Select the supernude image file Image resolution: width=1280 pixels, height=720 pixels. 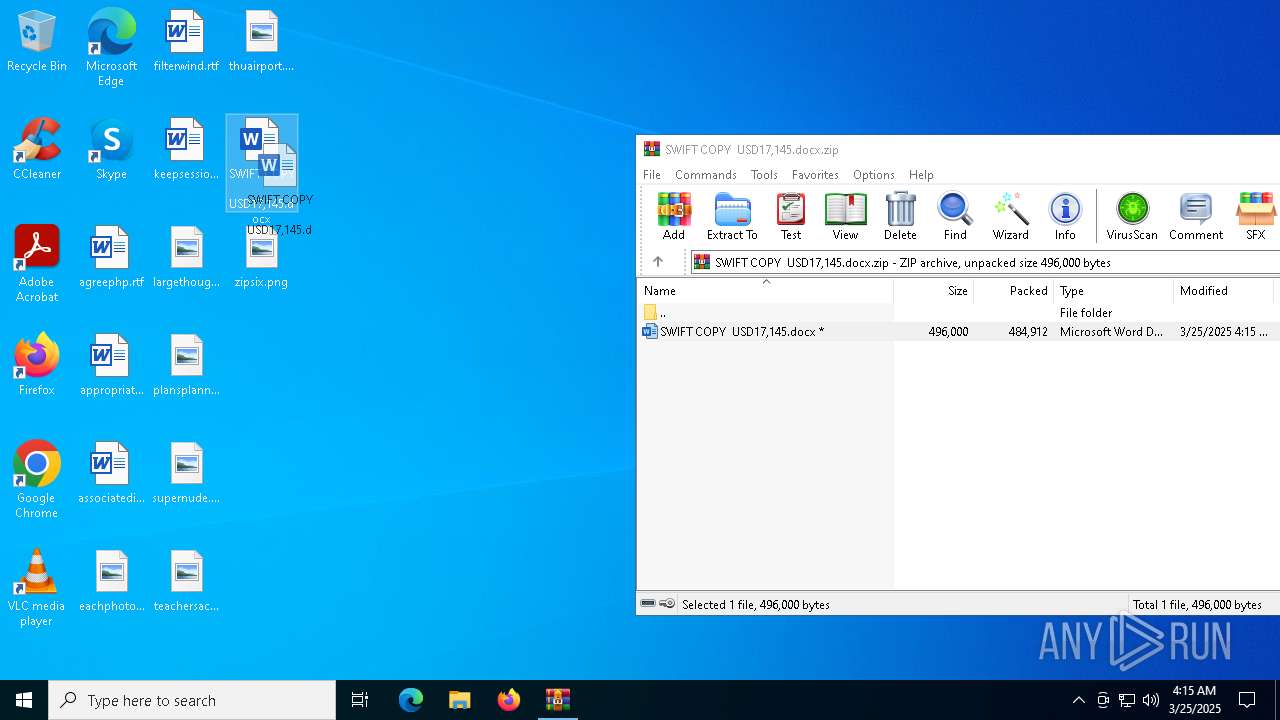tap(186, 474)
